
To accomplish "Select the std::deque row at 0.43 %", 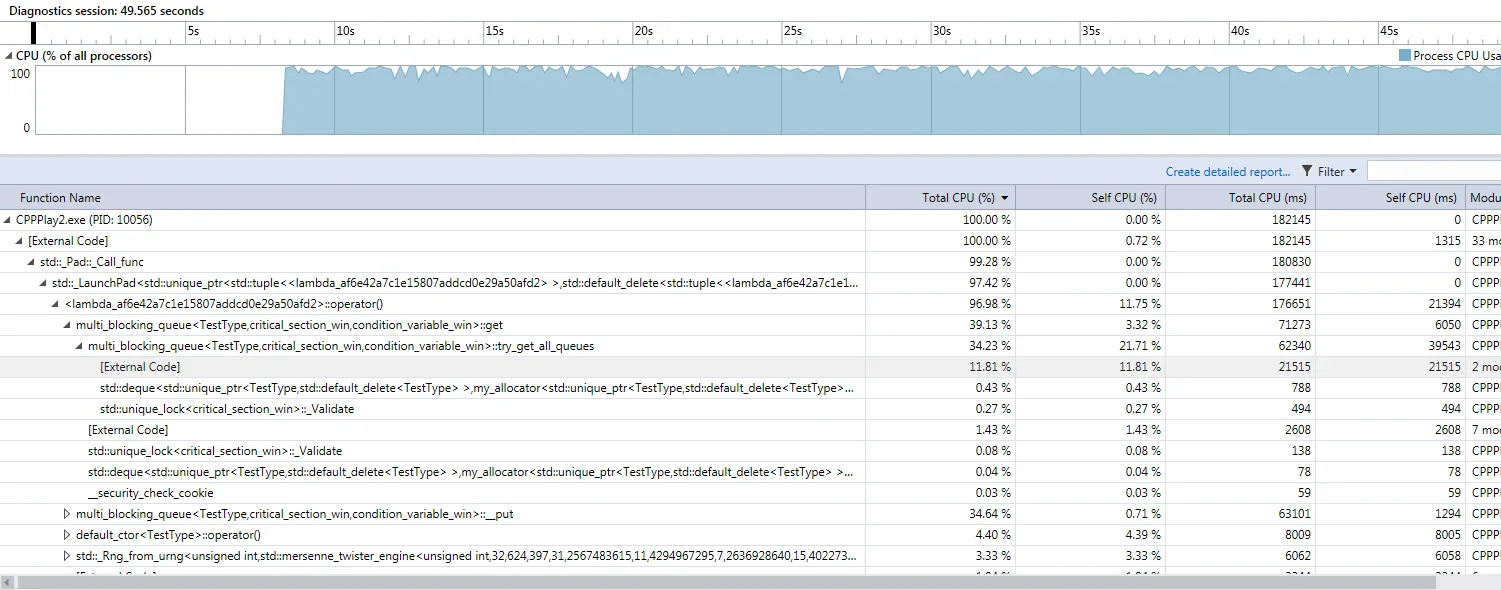I will tap(750, 388).
